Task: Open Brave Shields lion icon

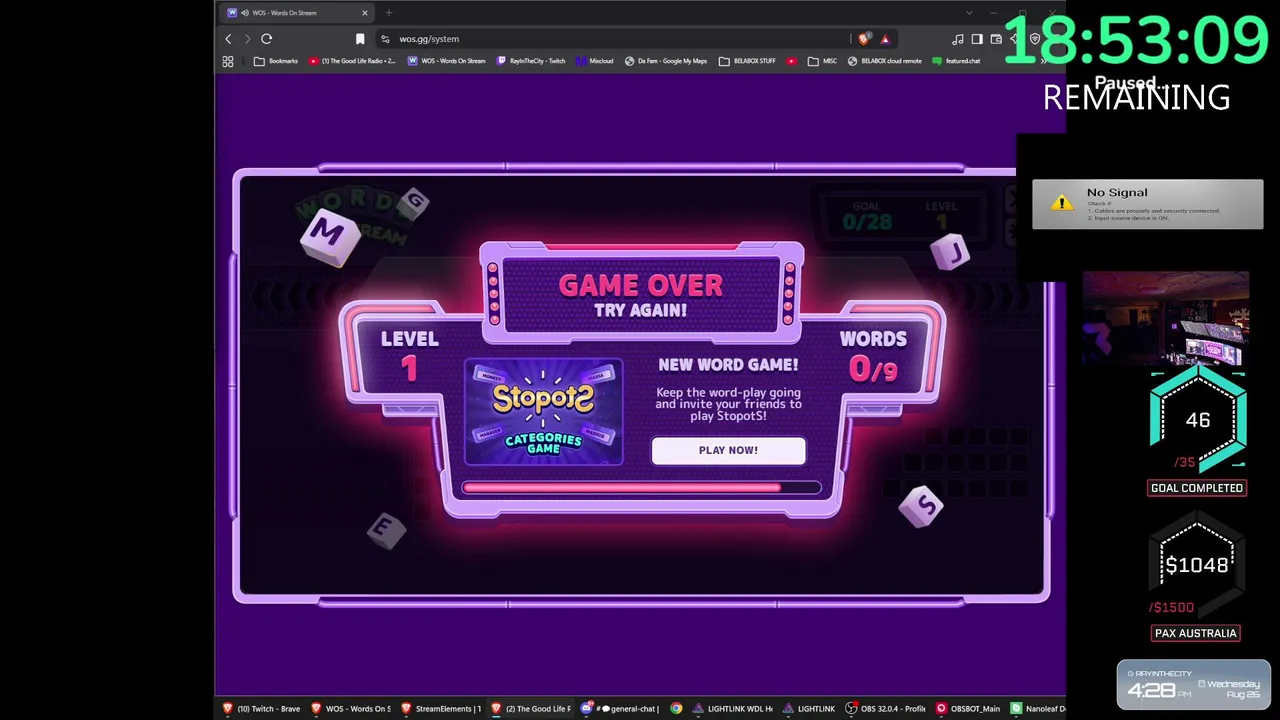Action: [864, 39]
